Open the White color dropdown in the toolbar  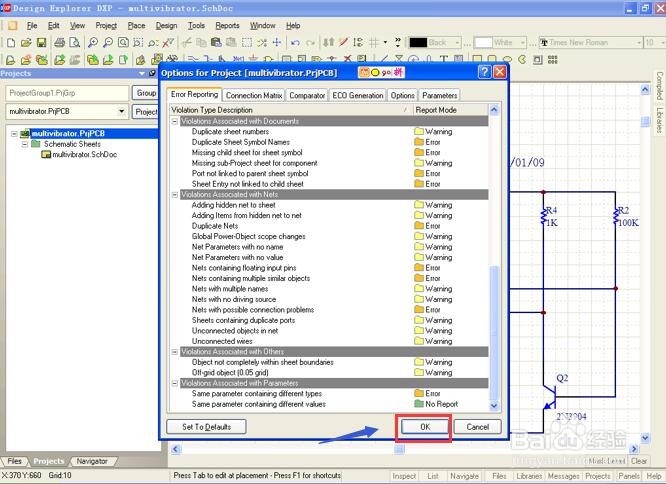click(522, 42)
